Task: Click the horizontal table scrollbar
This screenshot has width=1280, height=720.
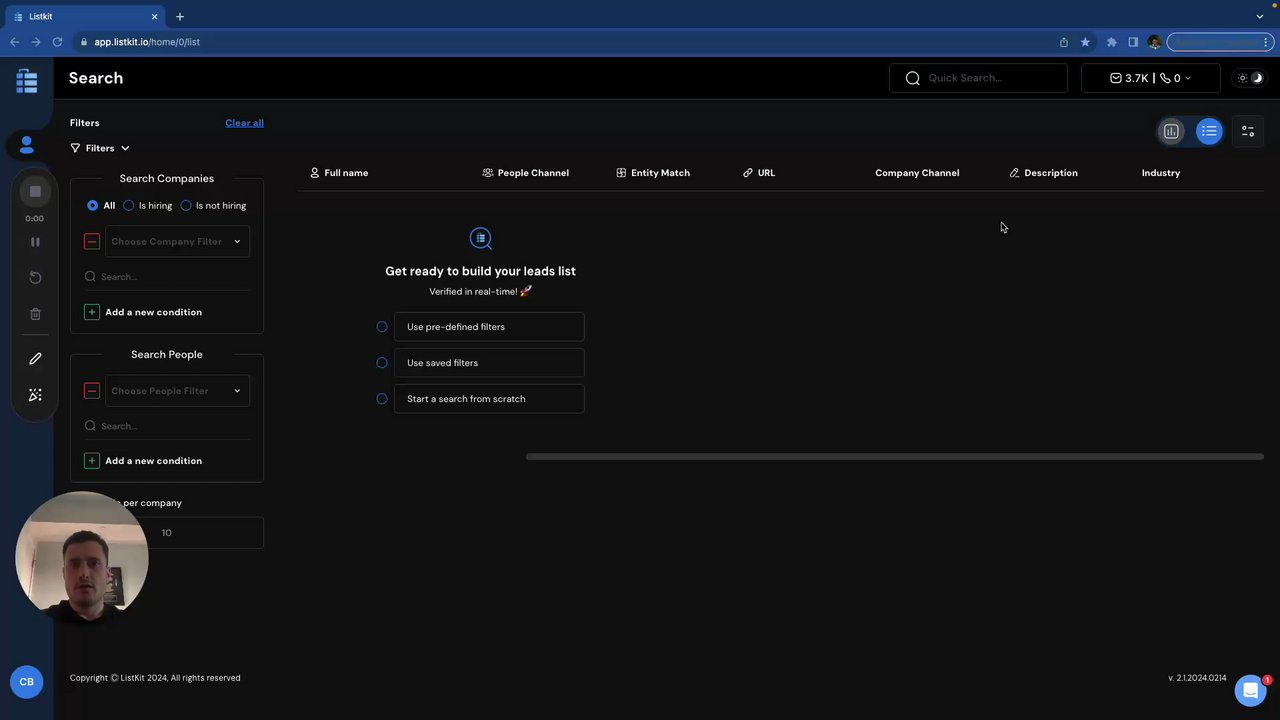Action: pyautogui.click(x=895, y=457)
